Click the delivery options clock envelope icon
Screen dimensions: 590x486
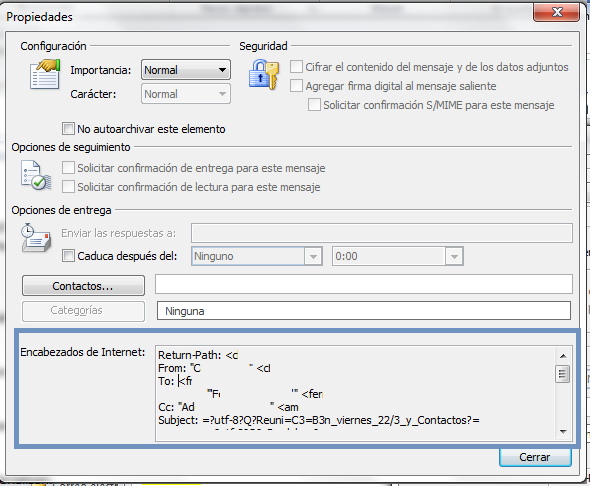tap(36, 238)
